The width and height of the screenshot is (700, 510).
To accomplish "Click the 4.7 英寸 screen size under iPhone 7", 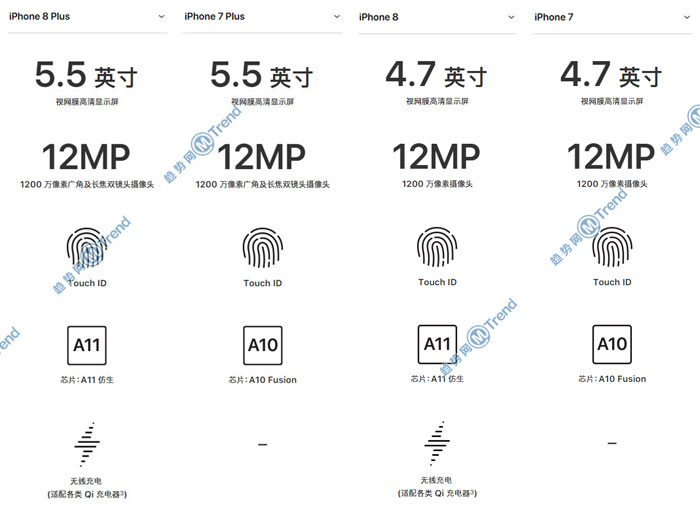I will coord(612,75).
